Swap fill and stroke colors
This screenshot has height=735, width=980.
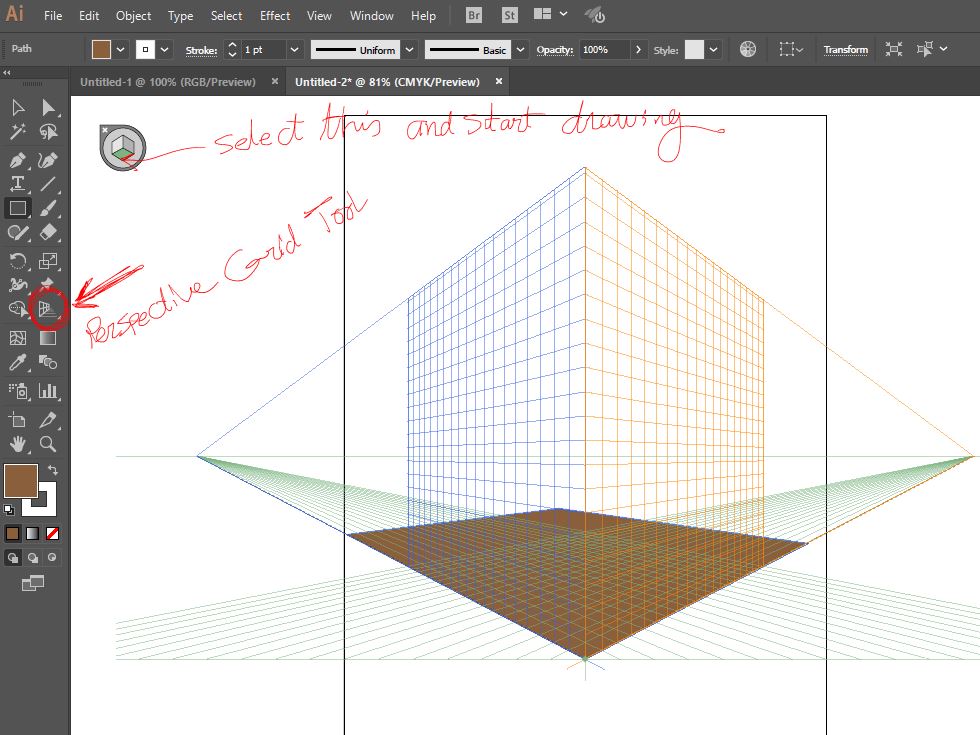click(52, 469)
